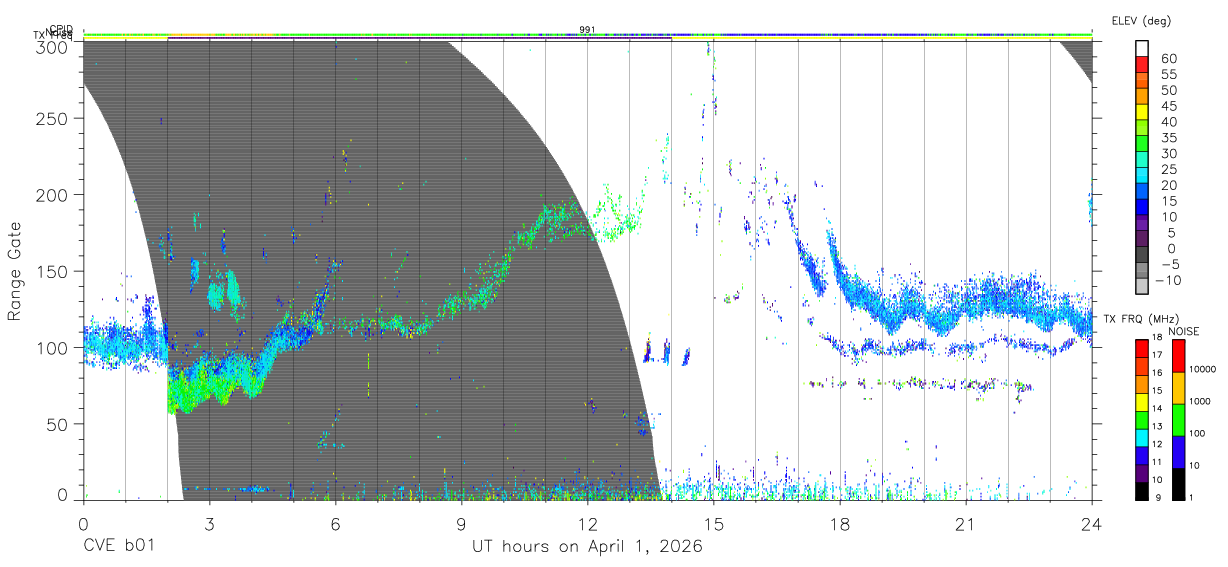Click the "991" CPID value at top
1228x567 pixels.
coord(587,30)
